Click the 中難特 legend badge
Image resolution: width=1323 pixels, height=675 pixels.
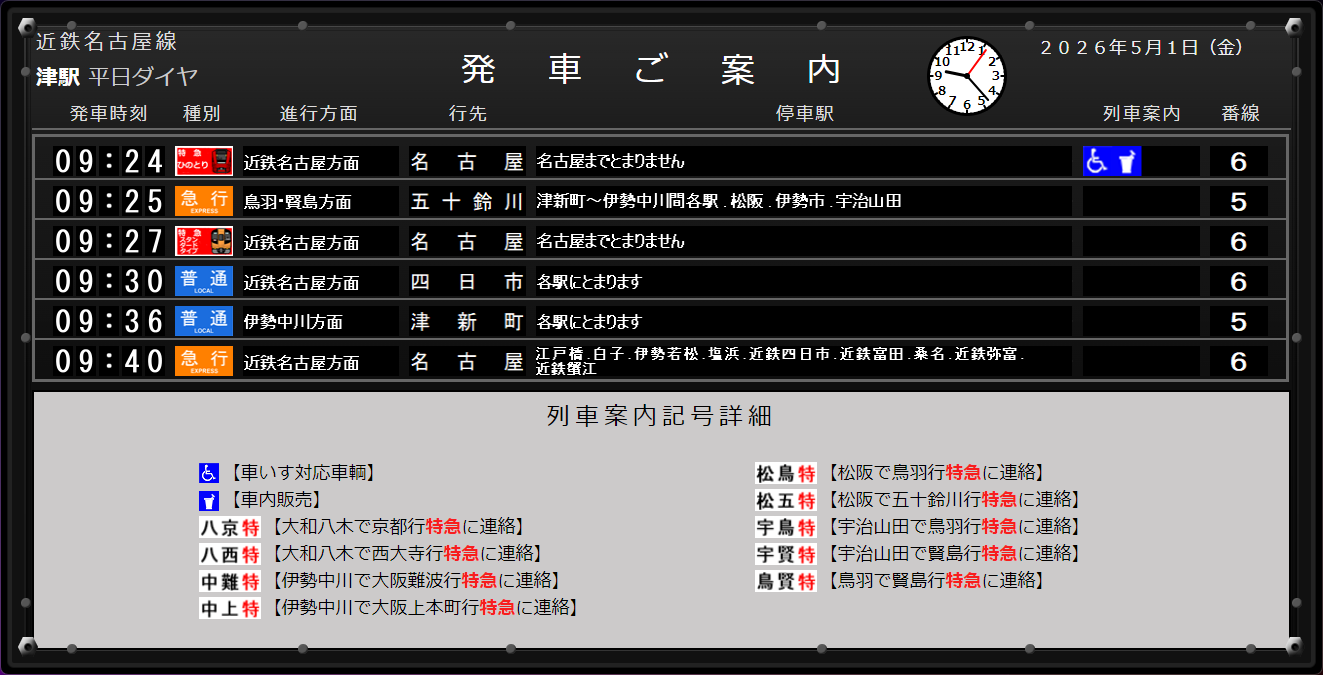(230, 581)
